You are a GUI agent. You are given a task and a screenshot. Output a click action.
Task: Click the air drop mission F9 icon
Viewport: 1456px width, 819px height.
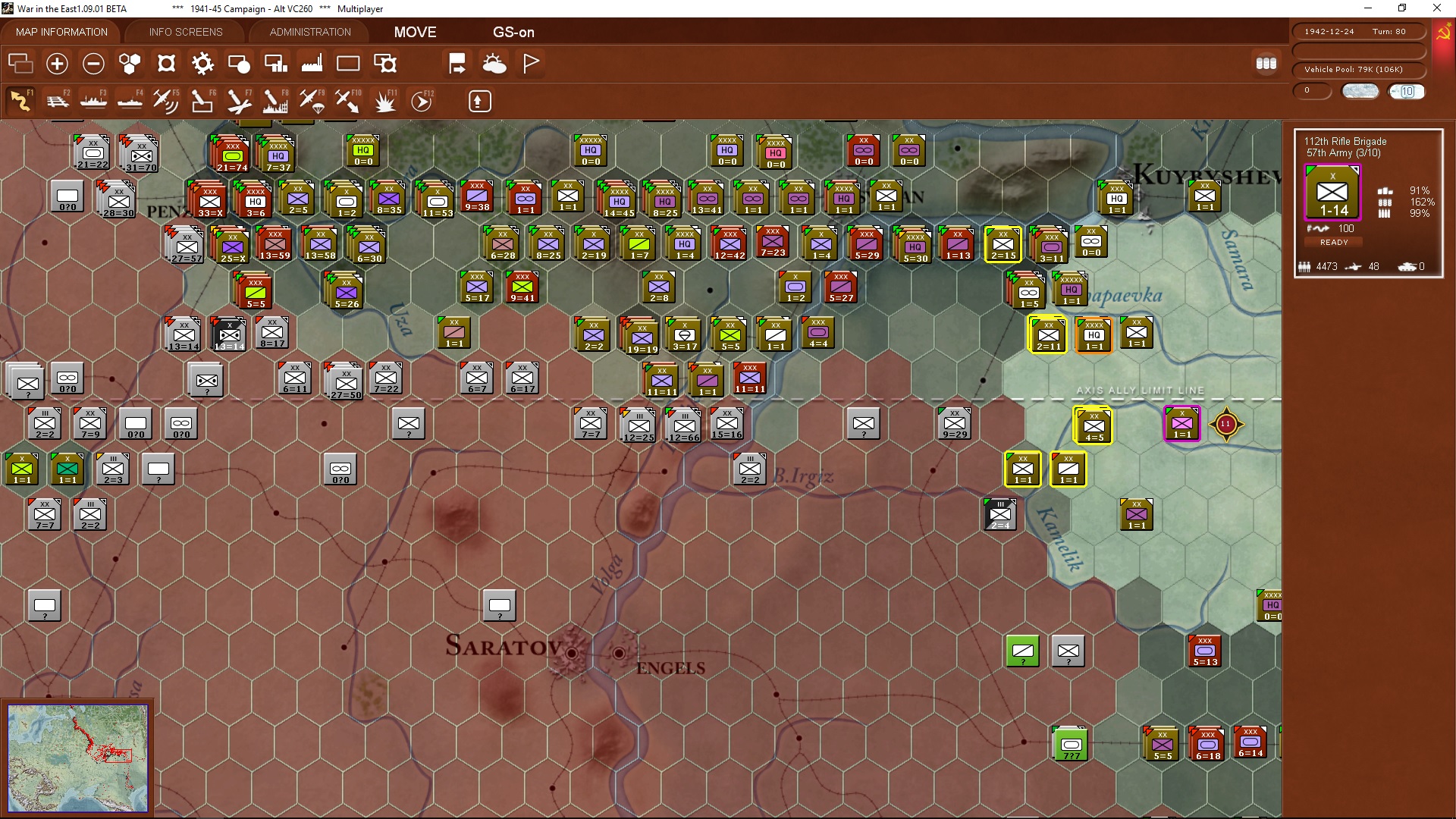(x=312, y=101)
